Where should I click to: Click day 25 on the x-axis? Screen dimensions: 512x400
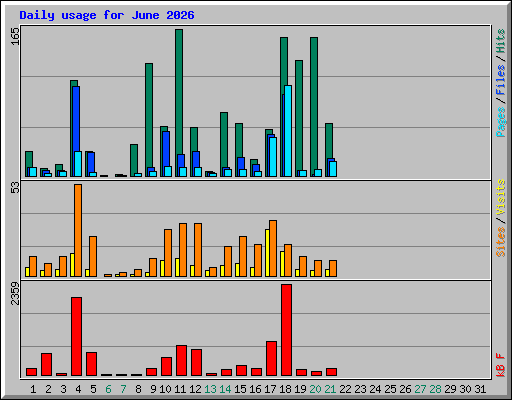point(390,389)
